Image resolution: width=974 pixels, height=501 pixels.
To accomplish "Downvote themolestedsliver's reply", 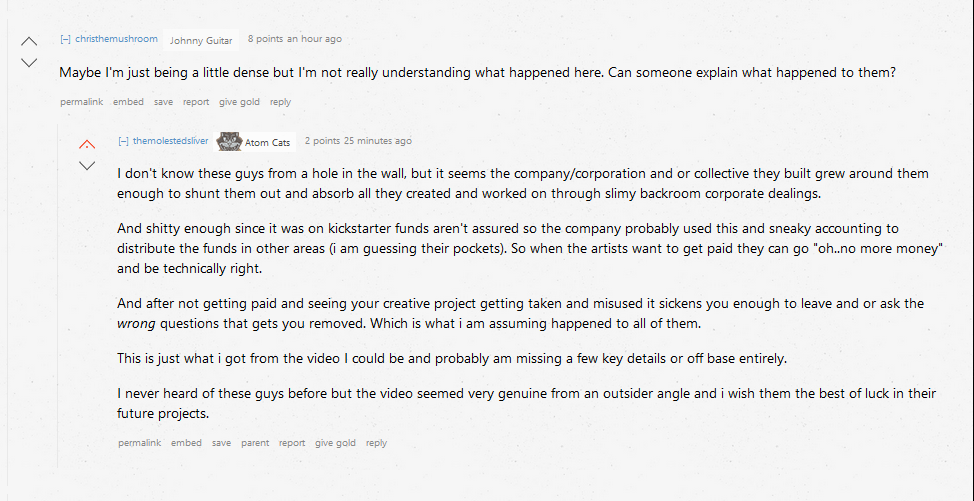I will point(87,165).
